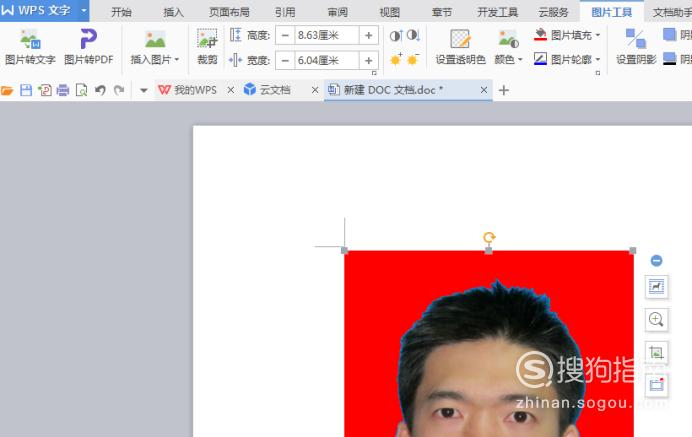Click the height field 8.63厘米
692x437 pixels.
click(x=327, y=35)
